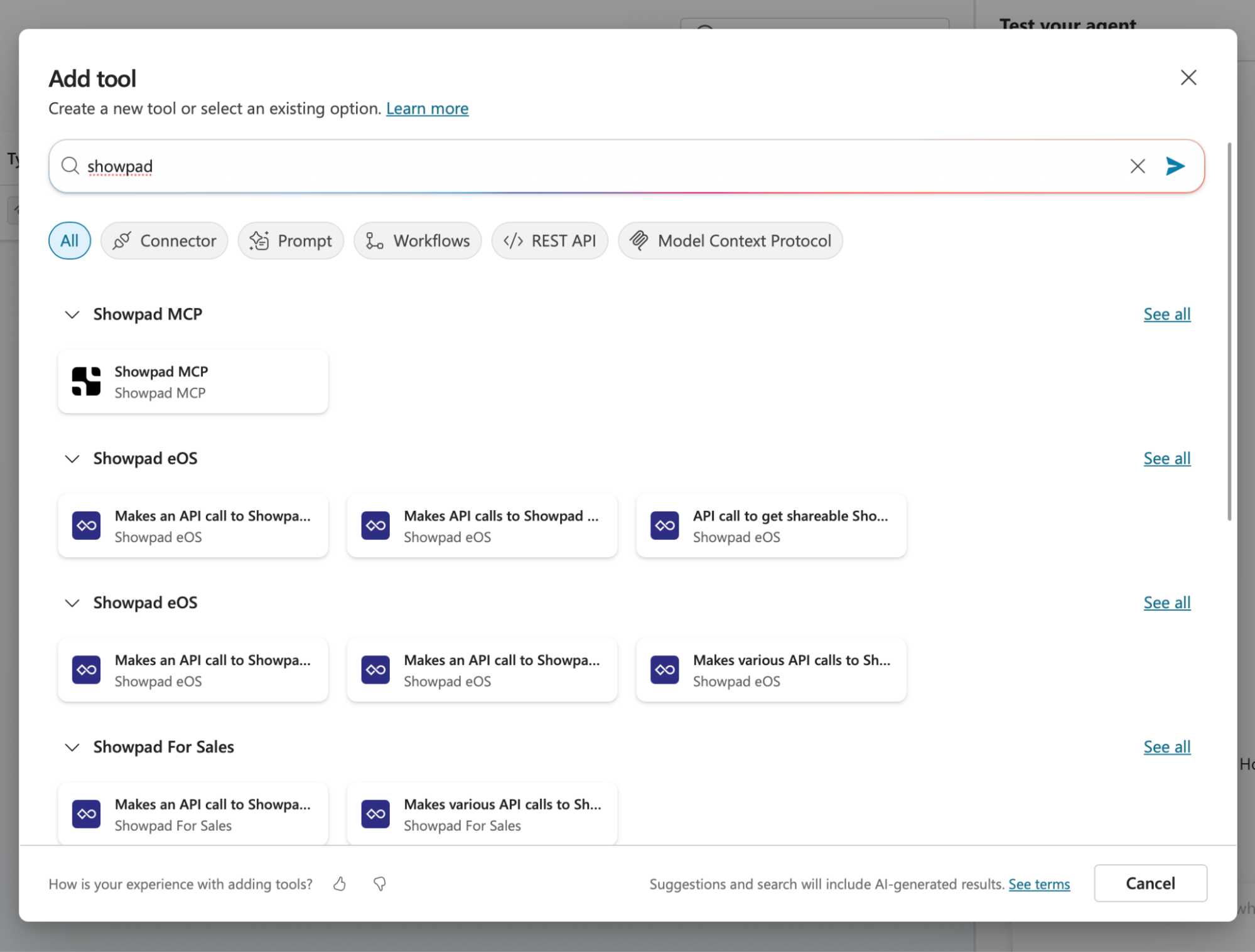Click the icon on 'Makes various API calls' eOS card
1255x952 pixels.
point(665,670)
